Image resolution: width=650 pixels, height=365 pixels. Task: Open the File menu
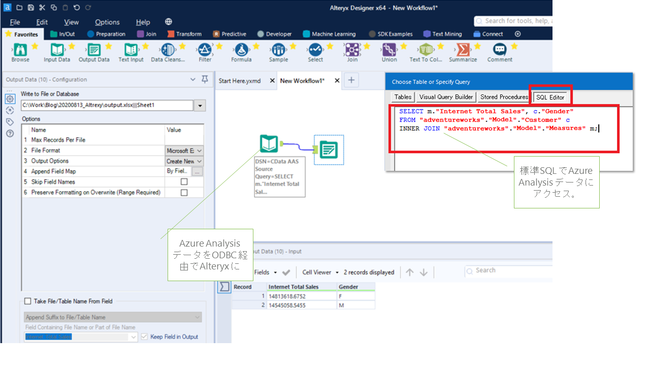tap(15, 22)
